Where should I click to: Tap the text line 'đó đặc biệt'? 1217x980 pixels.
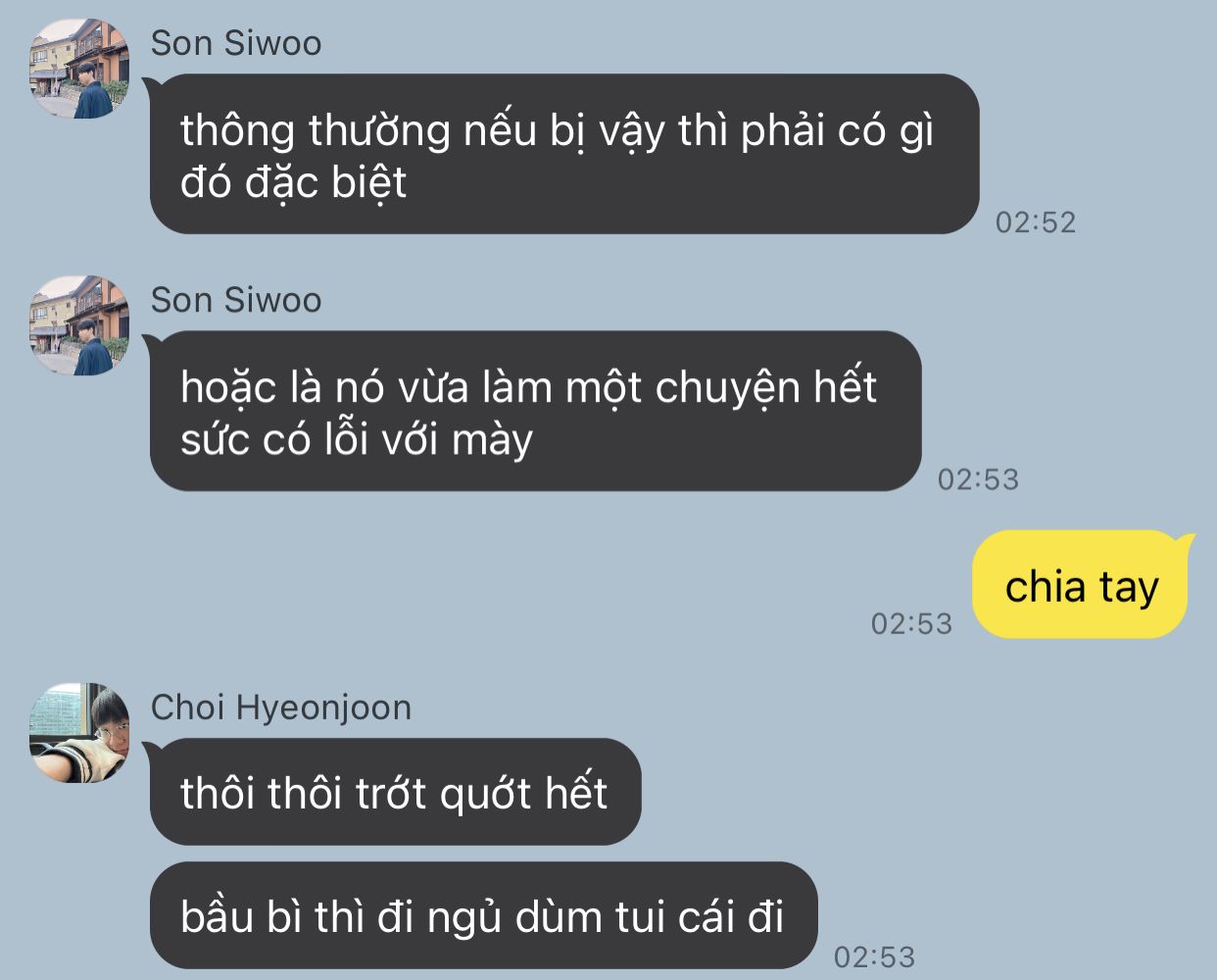point(294,182)
